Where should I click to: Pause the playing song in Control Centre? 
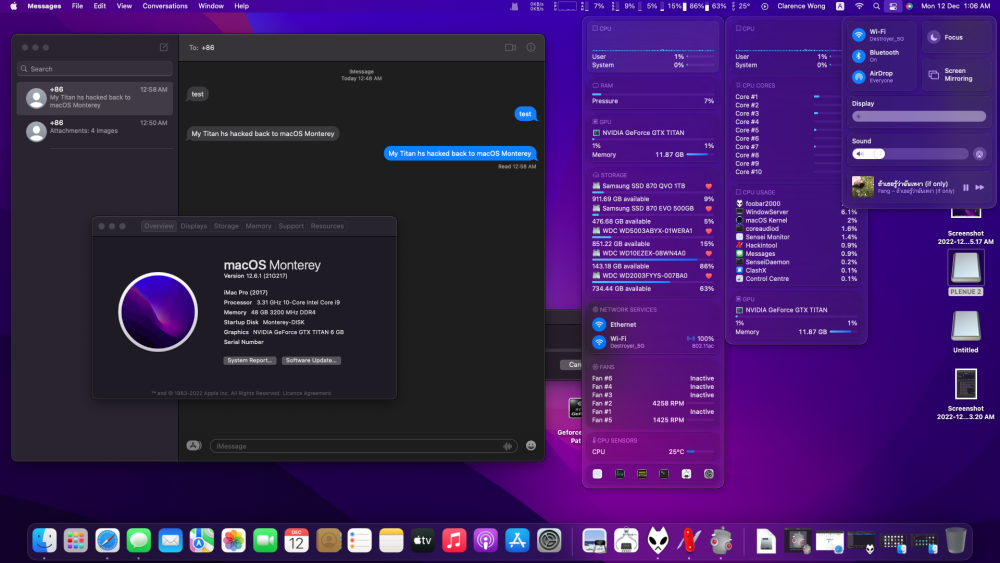(x=966, y=187)
